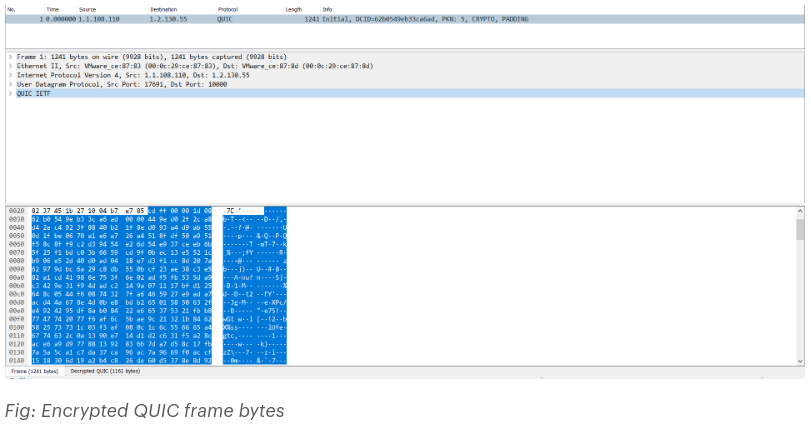Image resolution: width=811 pixels, height=430 pixels.
Task: Click the hex pane scroll down arrow
Action: (800, 361)
